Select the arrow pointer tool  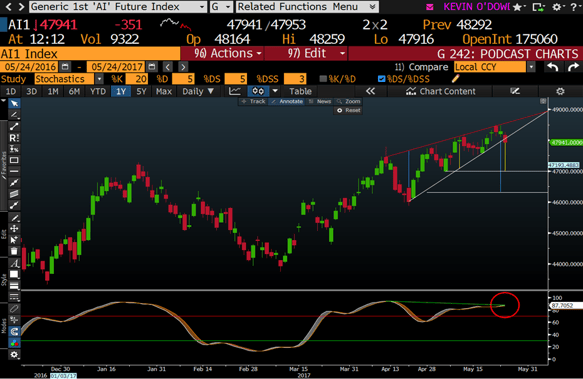[x=14, y=103]
